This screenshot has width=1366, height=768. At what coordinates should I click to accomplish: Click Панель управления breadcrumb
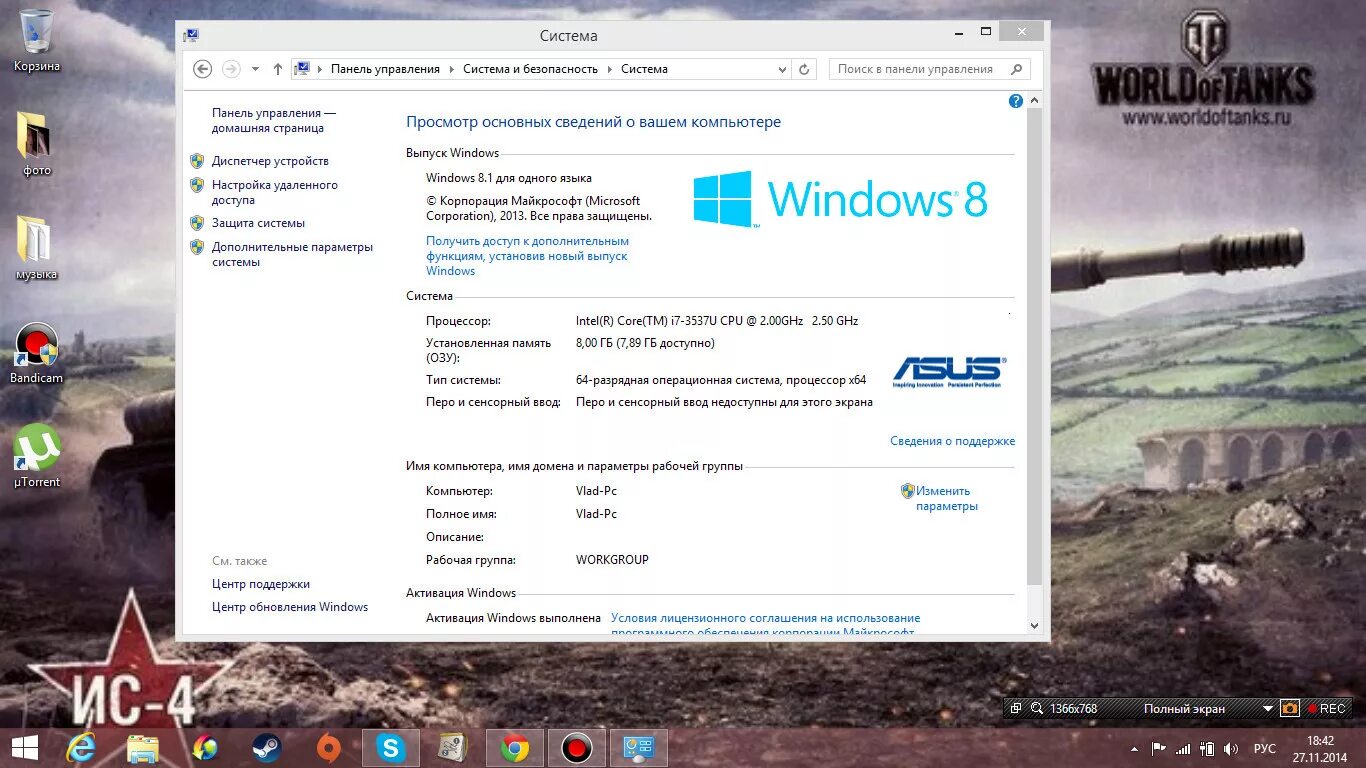(x=385, y=69)
